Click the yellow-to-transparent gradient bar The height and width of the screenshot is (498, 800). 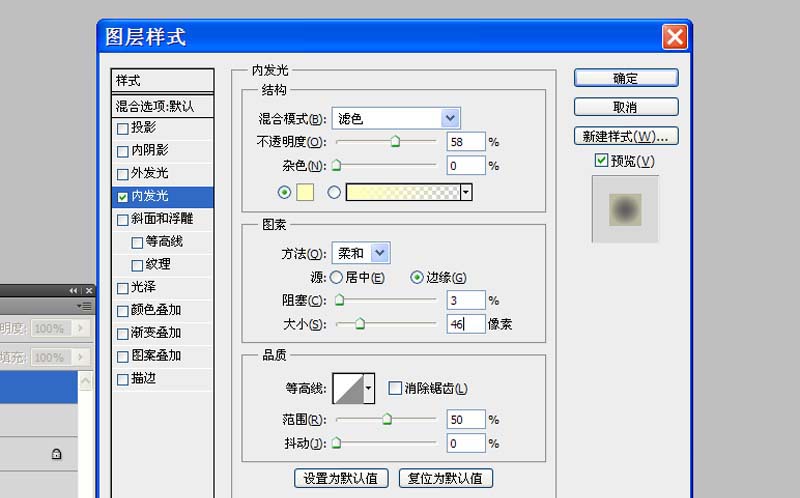[x=403, y=192]
